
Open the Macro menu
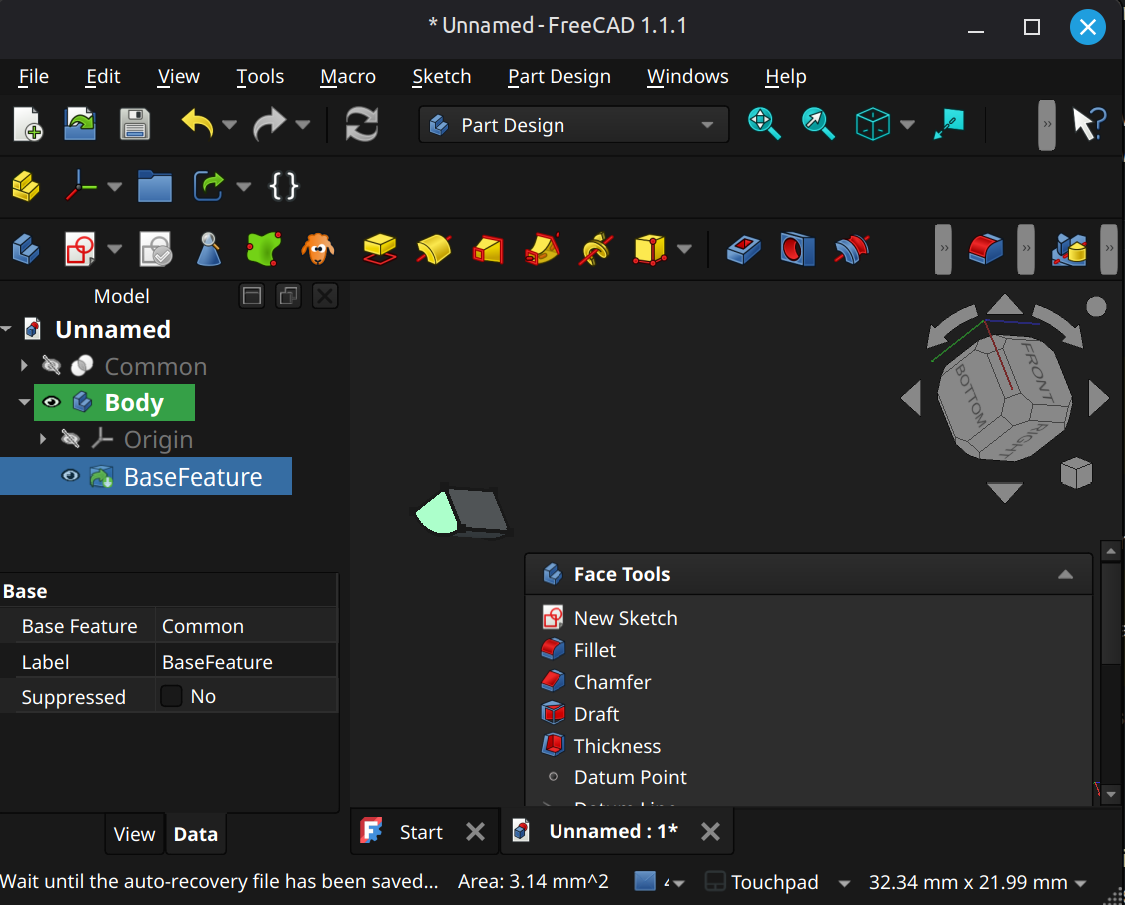(347, 76)
